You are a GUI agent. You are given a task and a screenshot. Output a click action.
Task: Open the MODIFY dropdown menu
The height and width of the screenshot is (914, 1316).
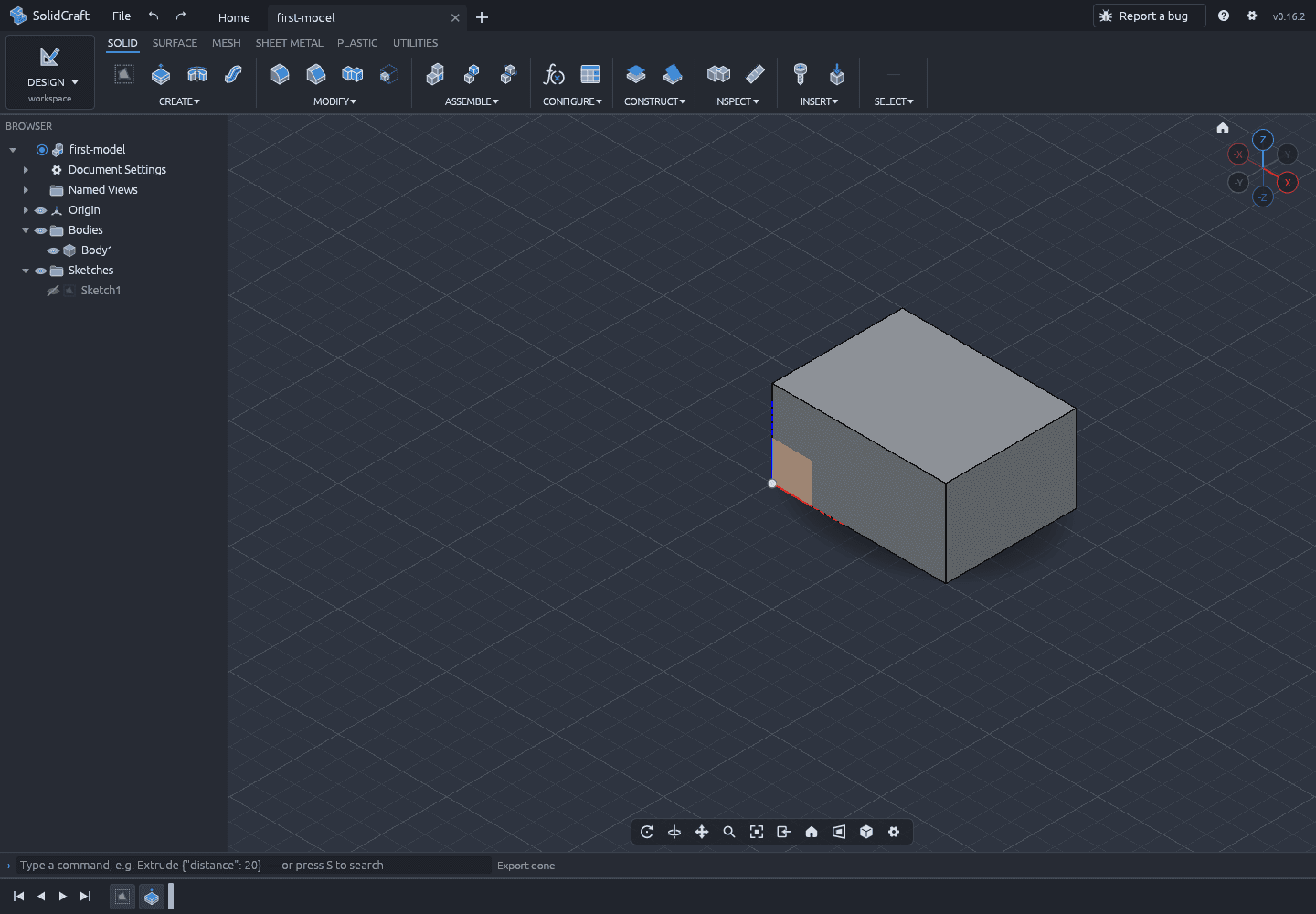[334, 101]
